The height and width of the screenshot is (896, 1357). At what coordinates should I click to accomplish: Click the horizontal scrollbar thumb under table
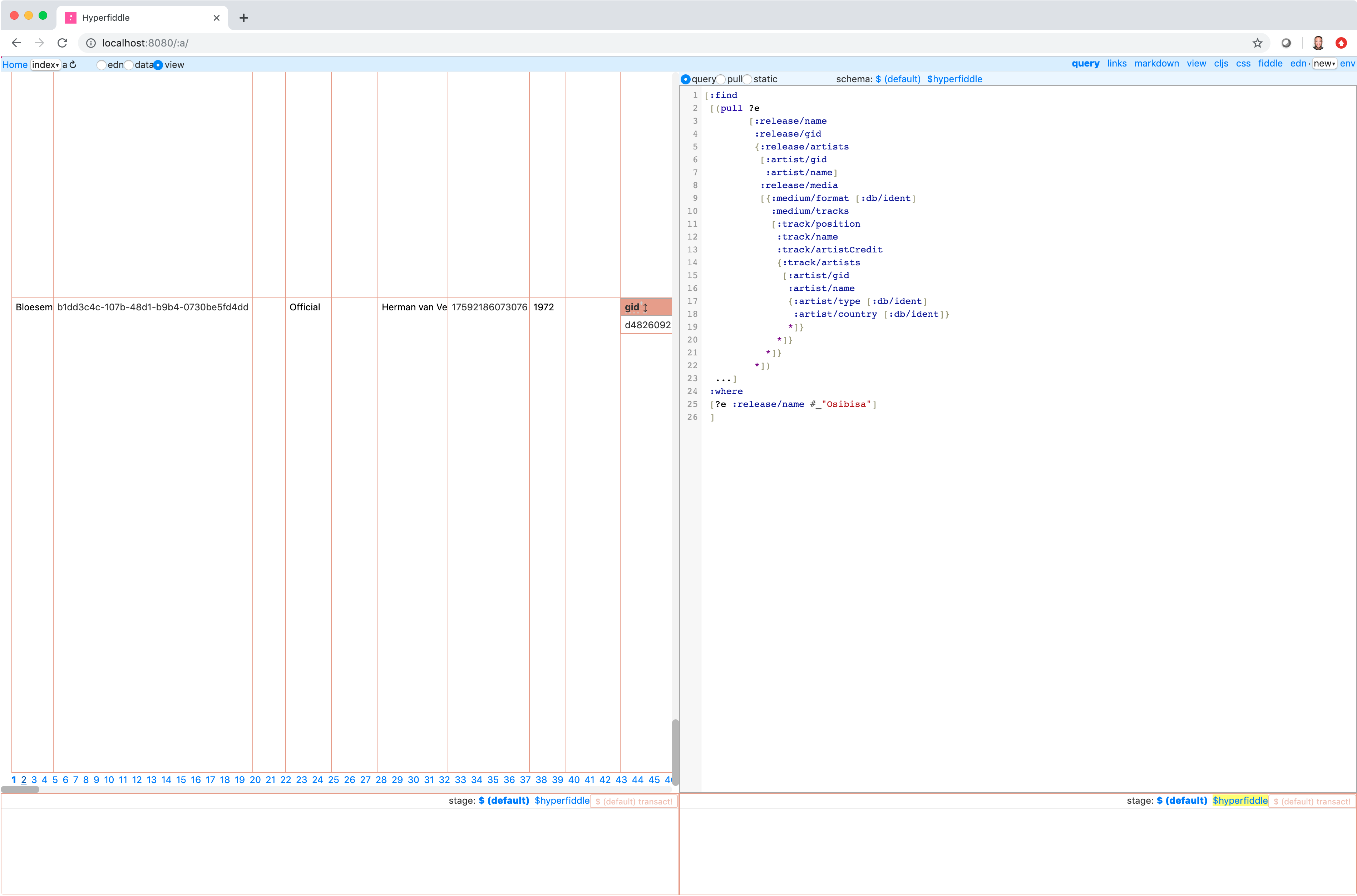[x=21, y=789]
